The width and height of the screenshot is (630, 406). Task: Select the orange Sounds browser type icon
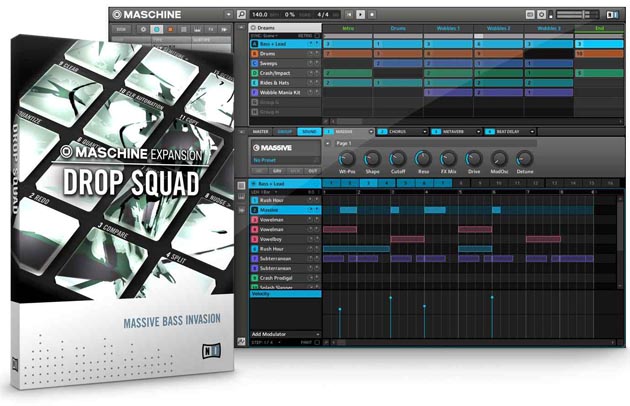click(170, 29)
